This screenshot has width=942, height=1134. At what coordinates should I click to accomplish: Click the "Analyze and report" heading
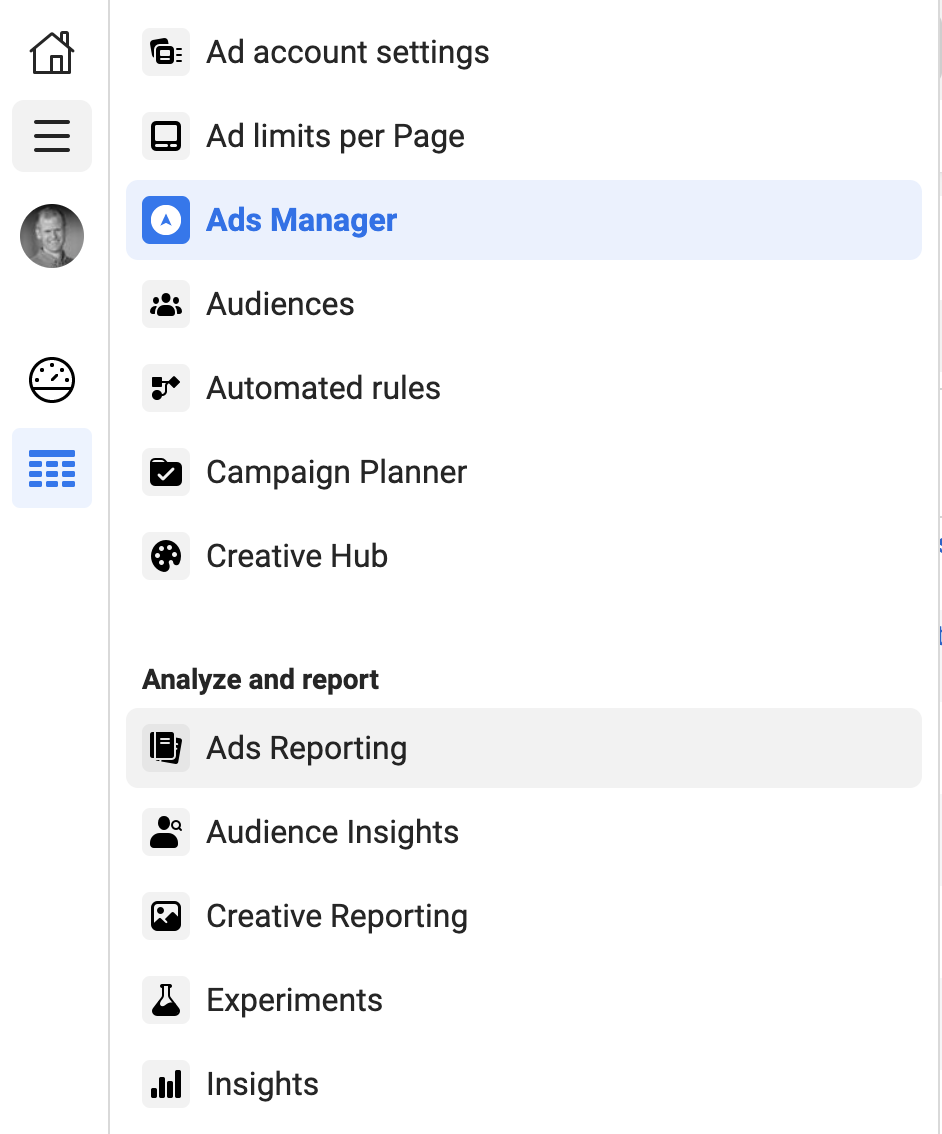(x=260, y=680)
